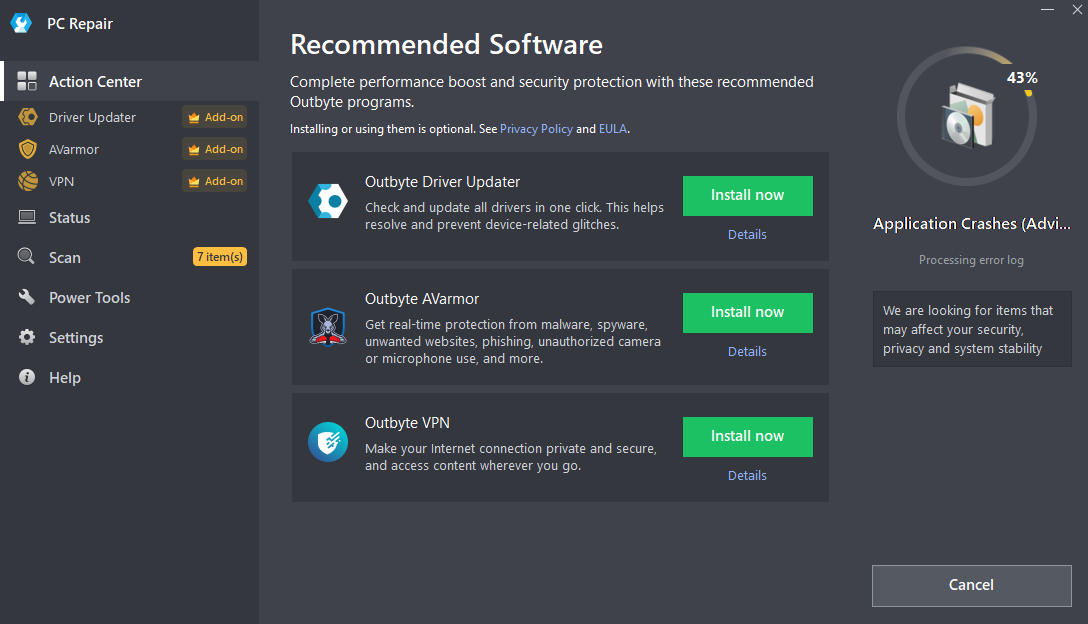Install Outbyte AVarmor now
Image resolution: width=1088 pixels, height=624 pixels.
coord(747,312)
